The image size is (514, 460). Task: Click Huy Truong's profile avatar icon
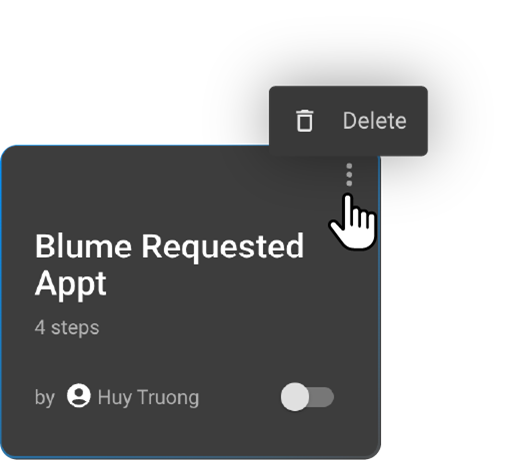pos(79,396)
